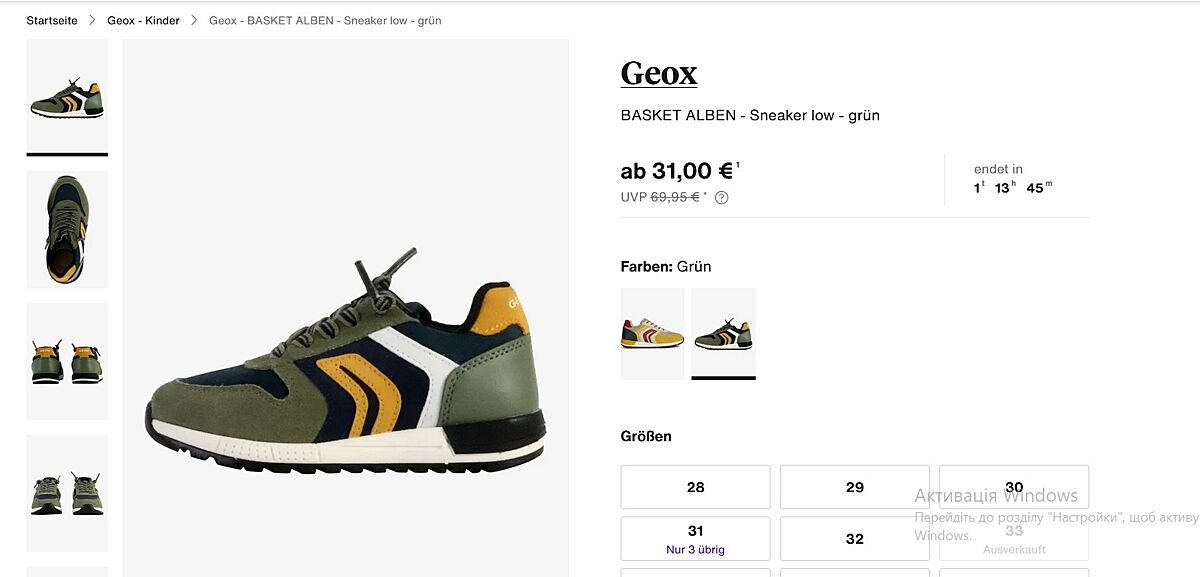
Task: Choose size 32
Action: 854,538
